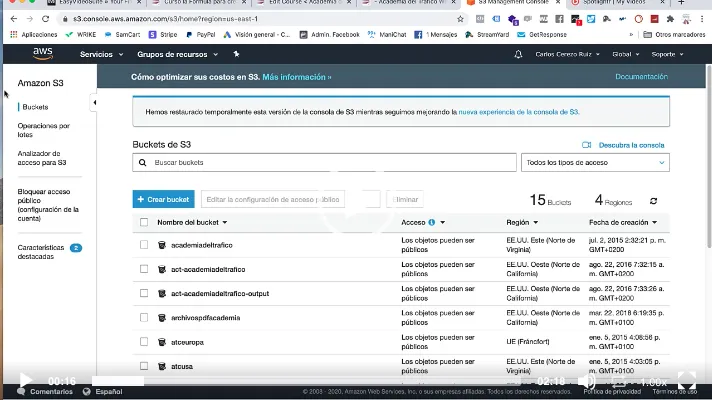This screenshot has width=712, height=400.
Task: Change the 1.00x playback speed
Action: [x=653, y=382]
